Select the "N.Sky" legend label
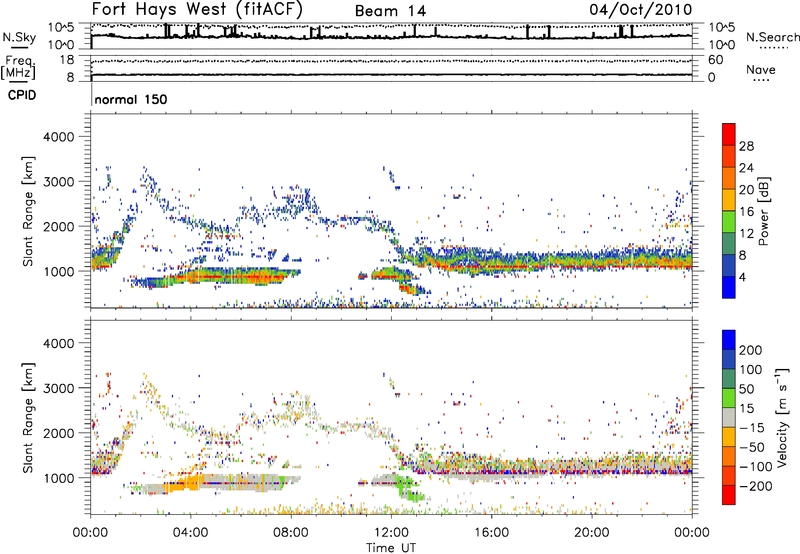The image size is (800, 554). coord(19,37)
